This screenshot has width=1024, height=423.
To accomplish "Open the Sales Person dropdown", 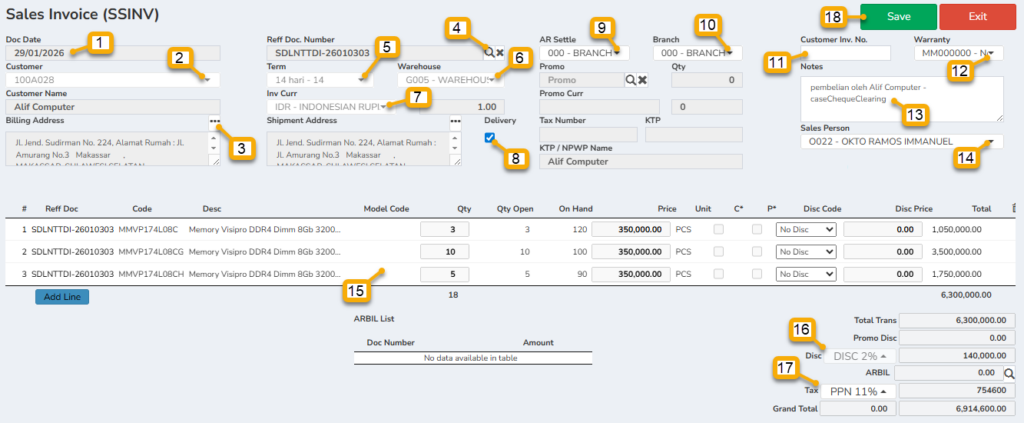I will (x=990, y=142).
